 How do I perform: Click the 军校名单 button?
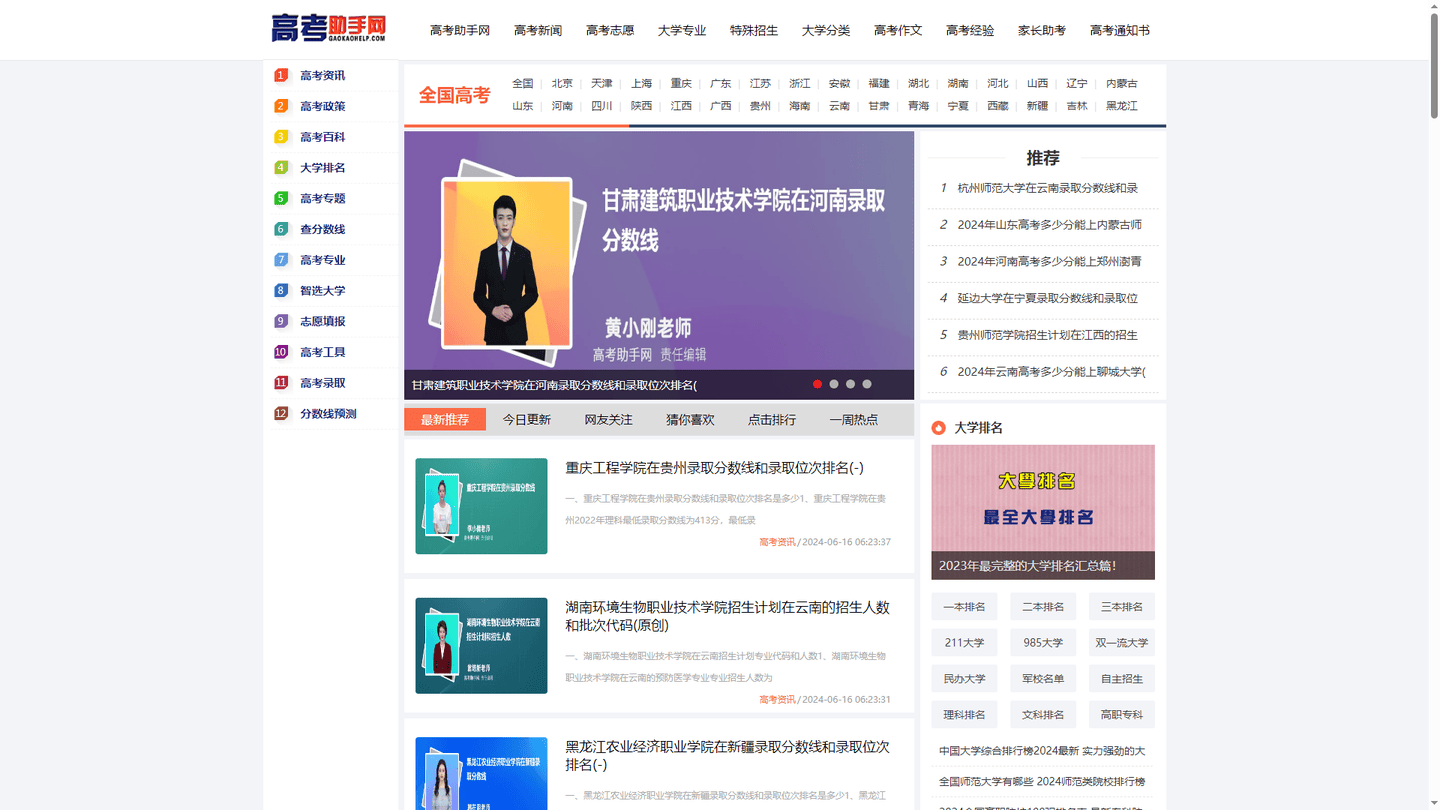[1043, 679]
